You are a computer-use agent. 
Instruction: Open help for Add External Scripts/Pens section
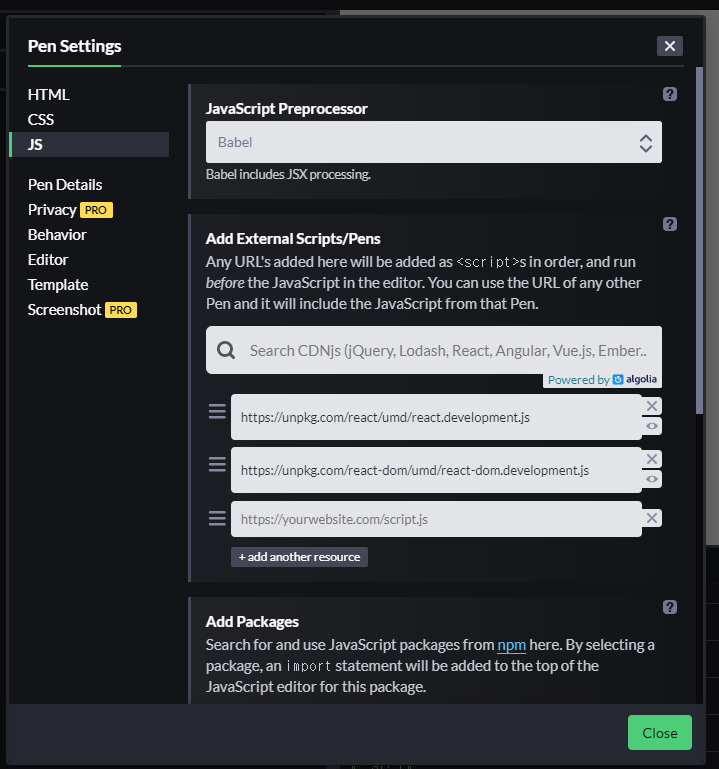(x=669, y=224)
